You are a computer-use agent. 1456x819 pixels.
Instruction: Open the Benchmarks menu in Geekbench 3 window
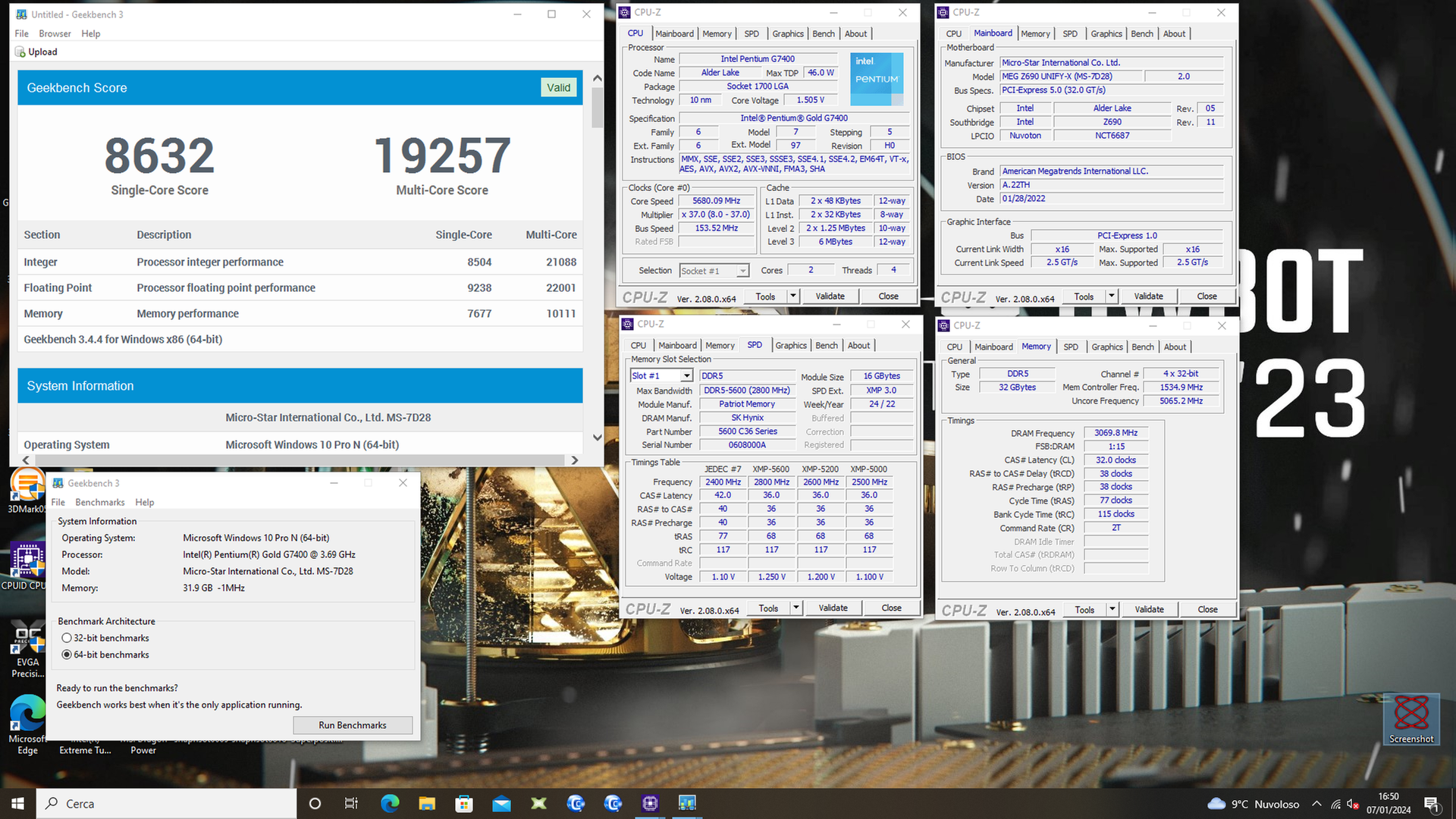pos(99,502)
